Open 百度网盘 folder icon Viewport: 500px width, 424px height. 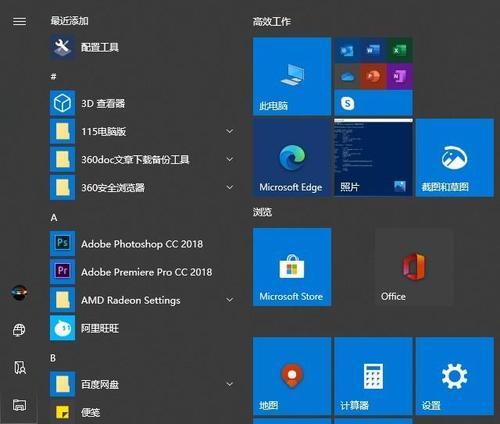pyautogui.click(x=62, y=384)
